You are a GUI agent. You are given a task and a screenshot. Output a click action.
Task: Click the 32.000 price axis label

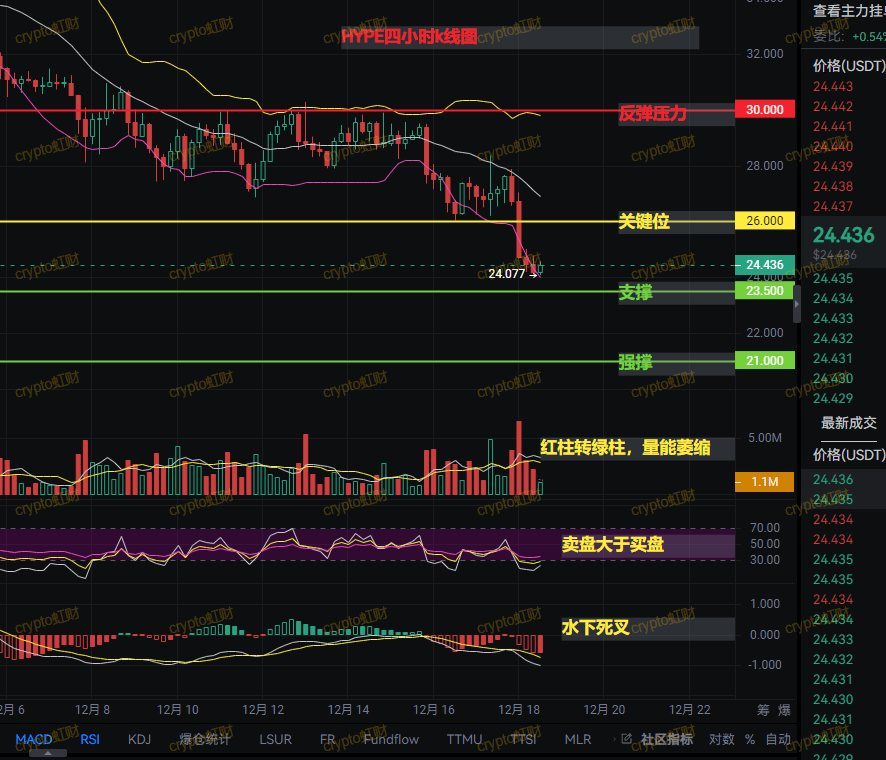click(x=765, y=54)
